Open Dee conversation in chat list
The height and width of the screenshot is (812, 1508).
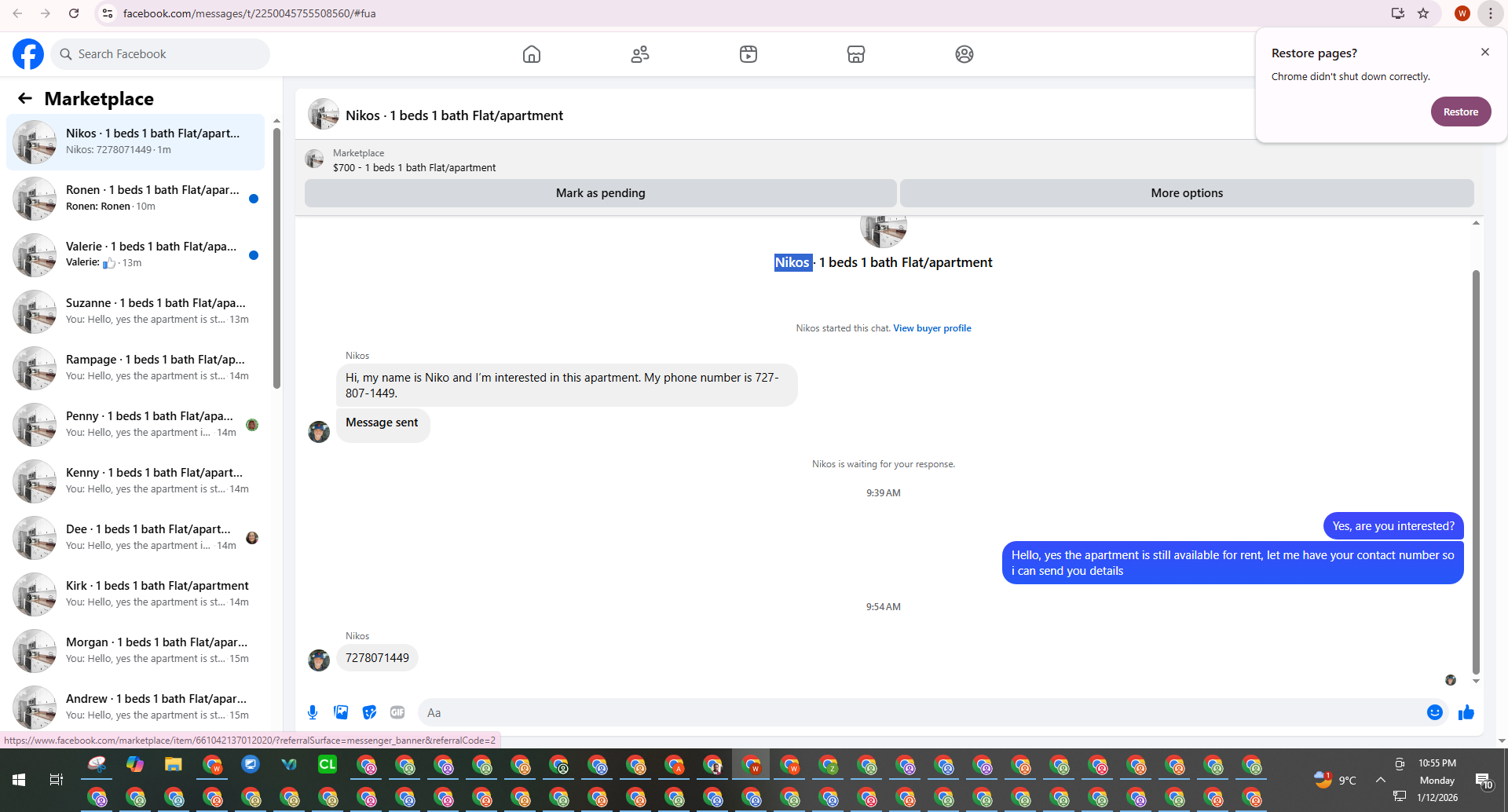coord(135,538)
